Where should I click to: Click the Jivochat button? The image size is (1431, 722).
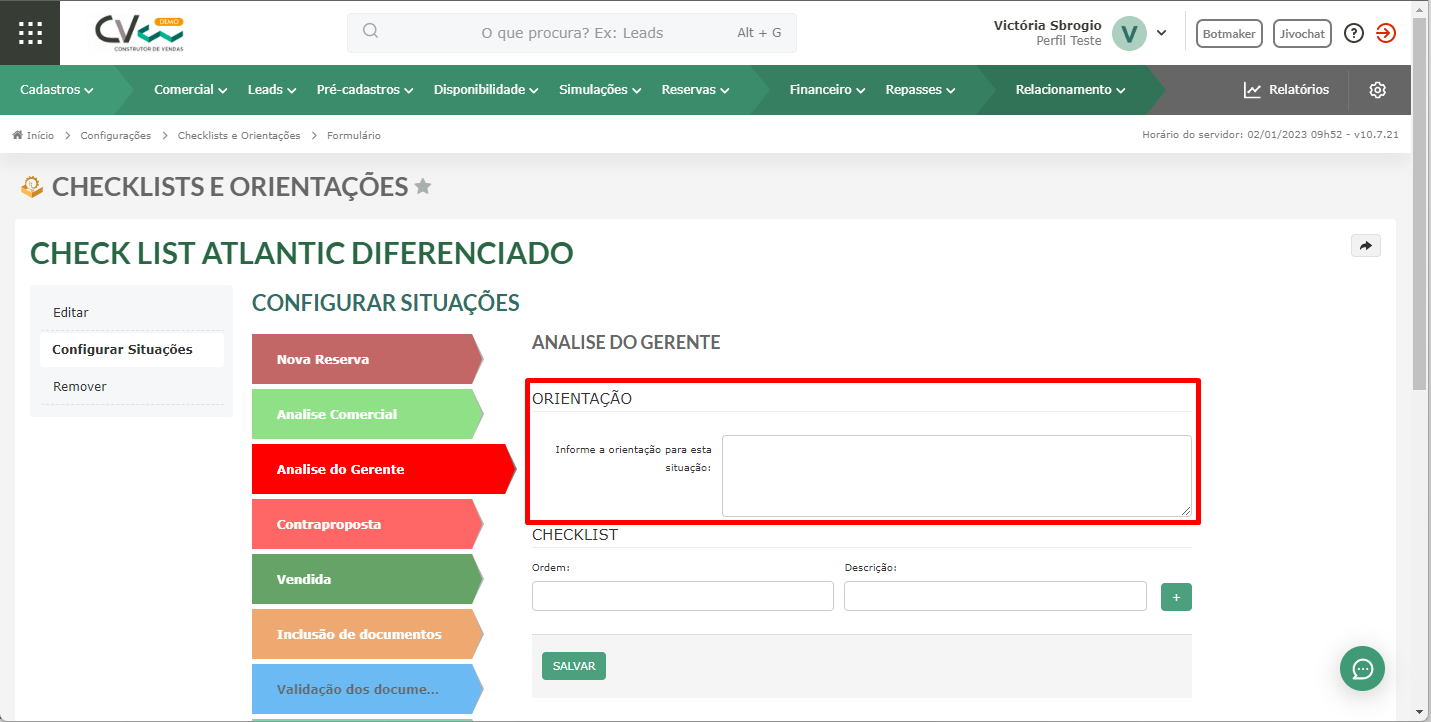click(1302, 34)
